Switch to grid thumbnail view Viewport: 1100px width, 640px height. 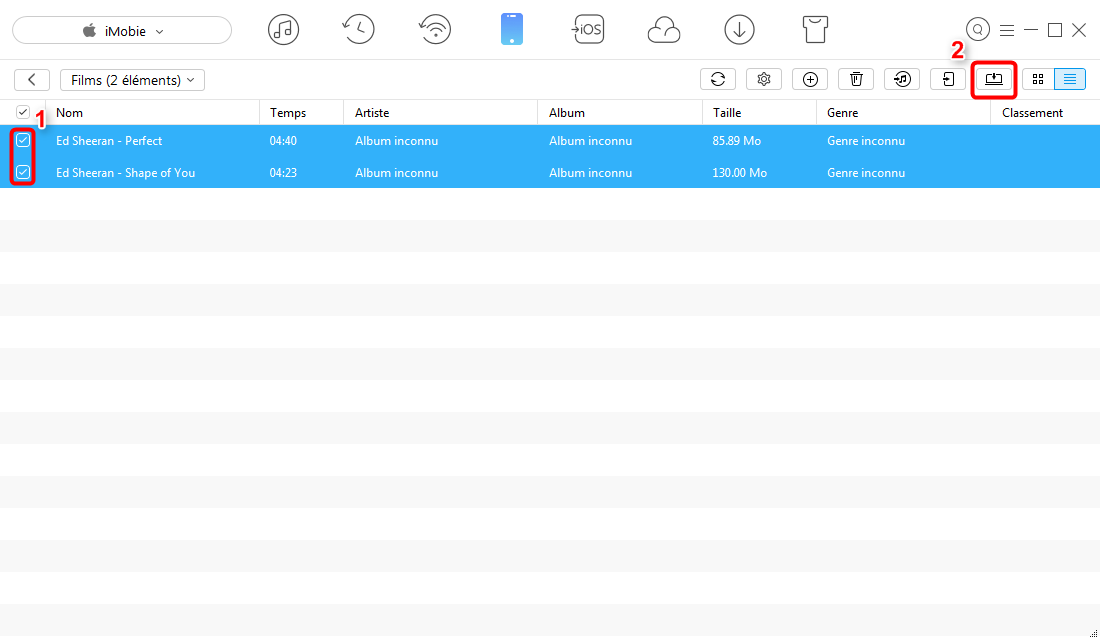[x=1038, y=79]
